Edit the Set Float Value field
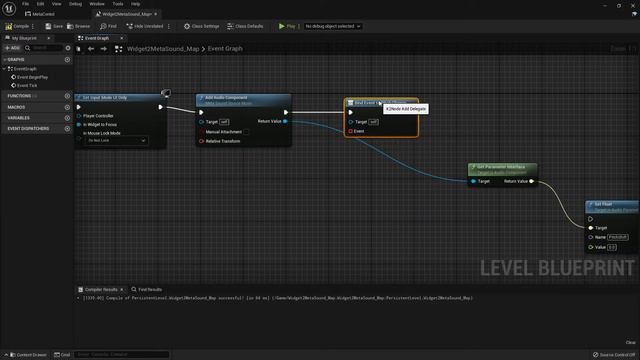 pos(611,247)
